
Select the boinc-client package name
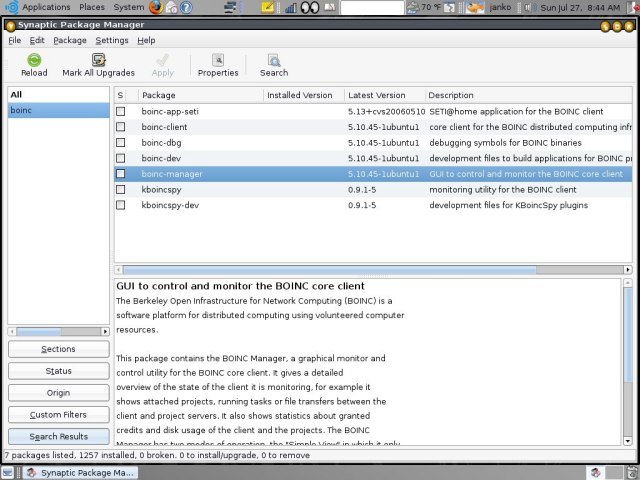pos(164,127)
